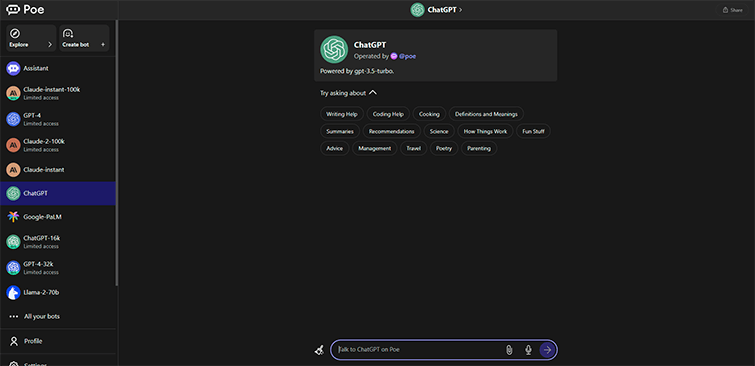Click the sidebar vertical scrollbar

[x=117, y=153]
